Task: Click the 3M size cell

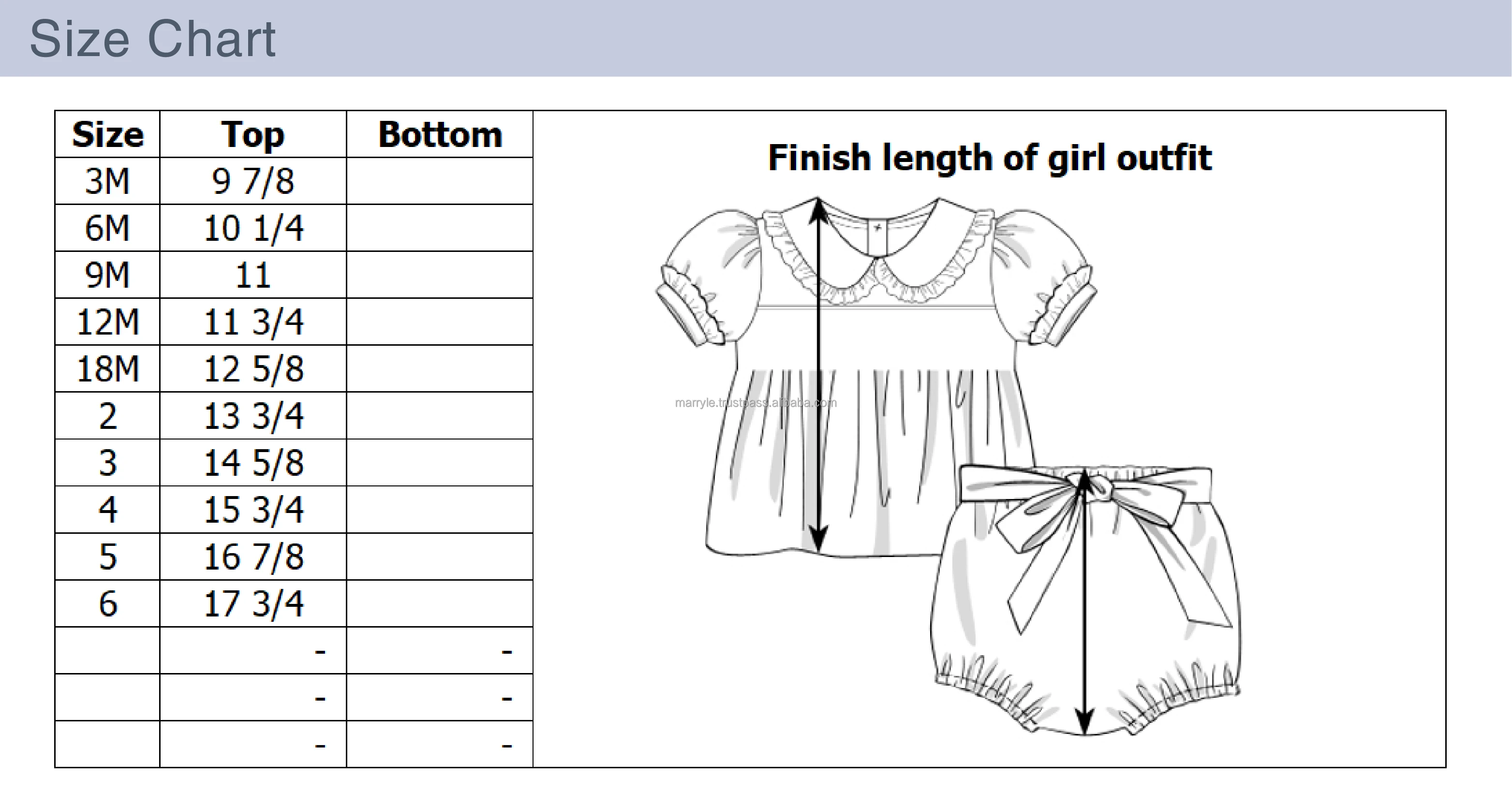Action: pyautogui.click(x=107, y=181)
